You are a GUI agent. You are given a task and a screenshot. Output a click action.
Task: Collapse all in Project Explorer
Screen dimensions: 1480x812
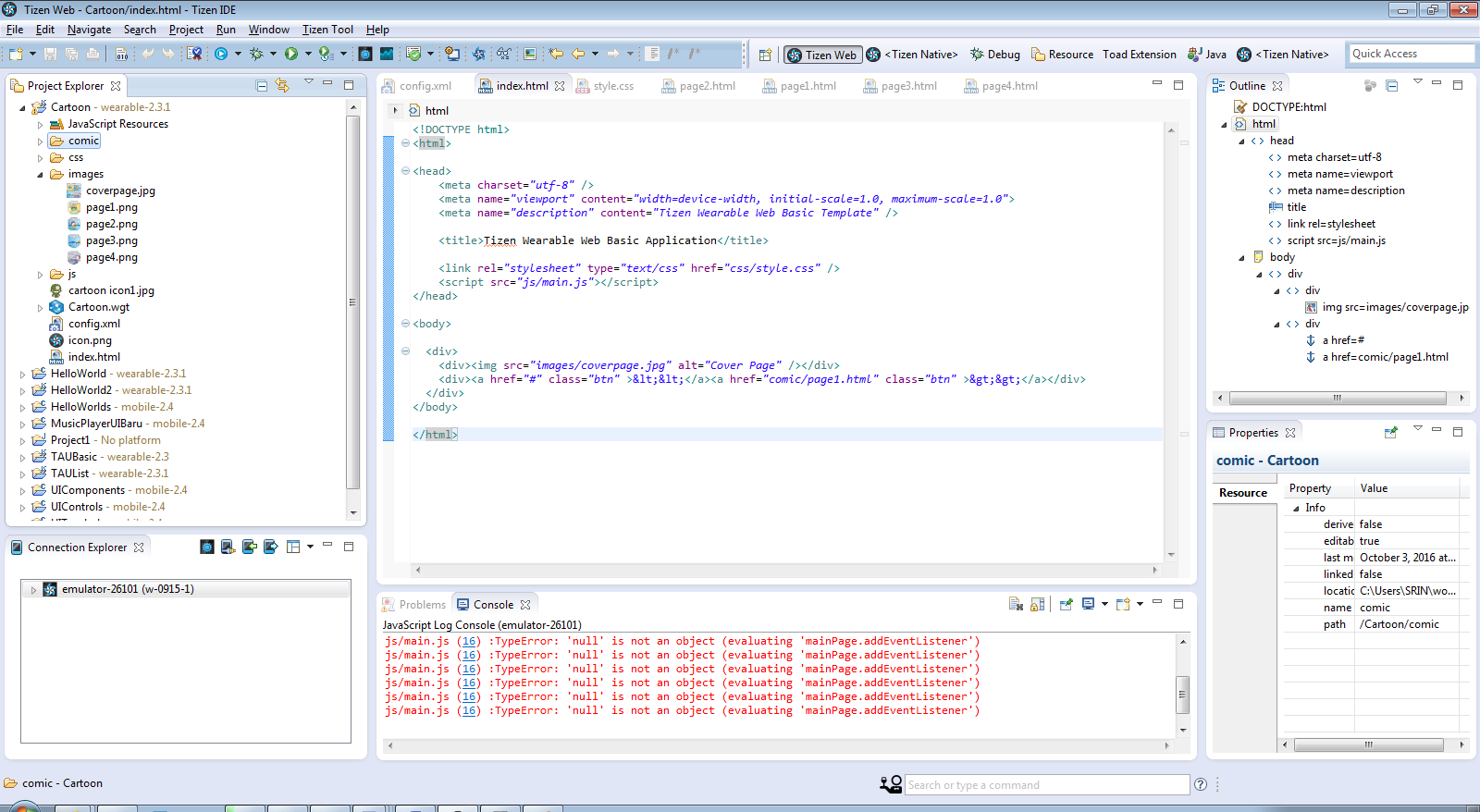pyautogui.click(x=262, y=85)
